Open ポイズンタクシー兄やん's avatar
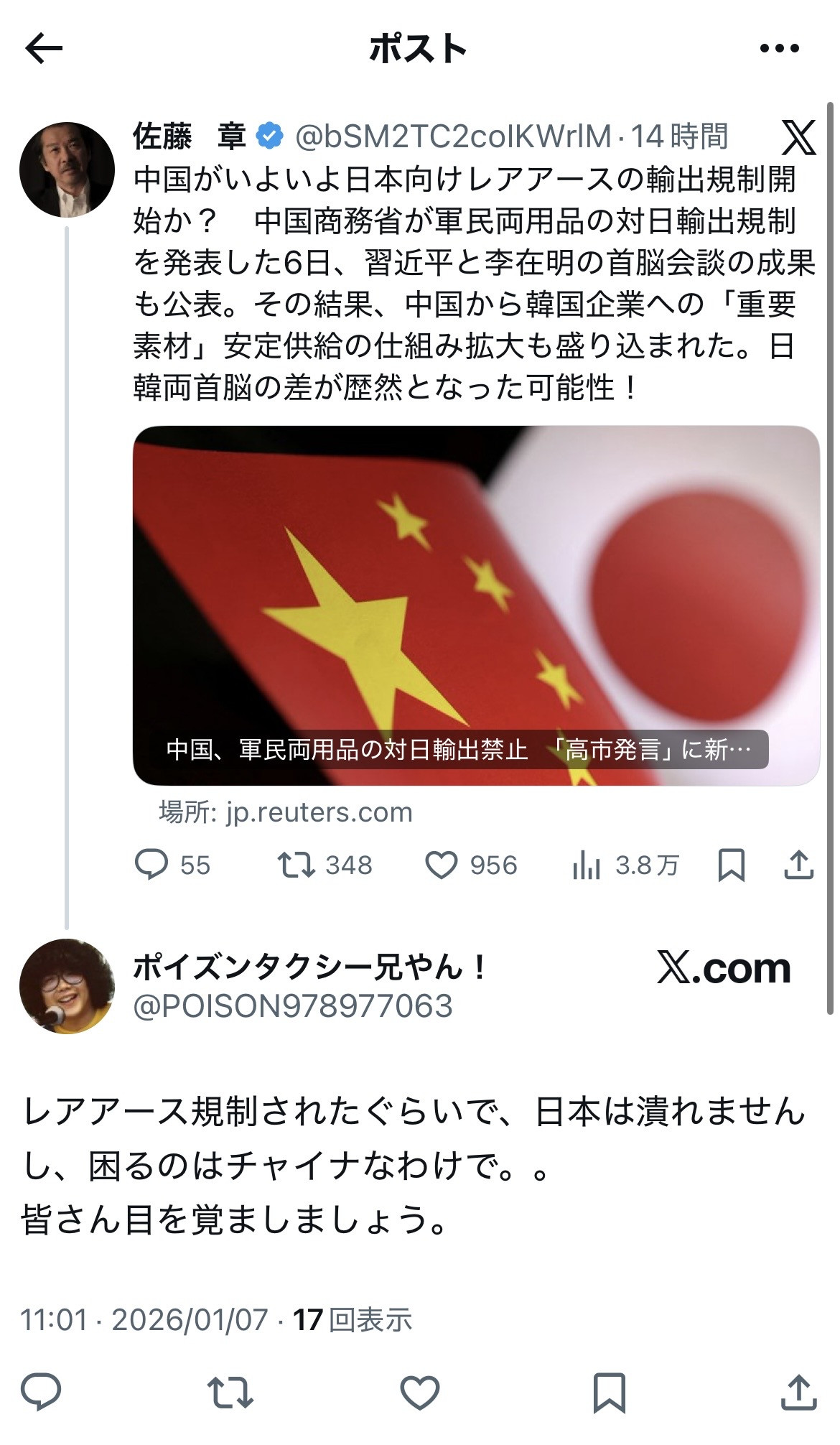 pyautogui.click(x=67, y=986)
